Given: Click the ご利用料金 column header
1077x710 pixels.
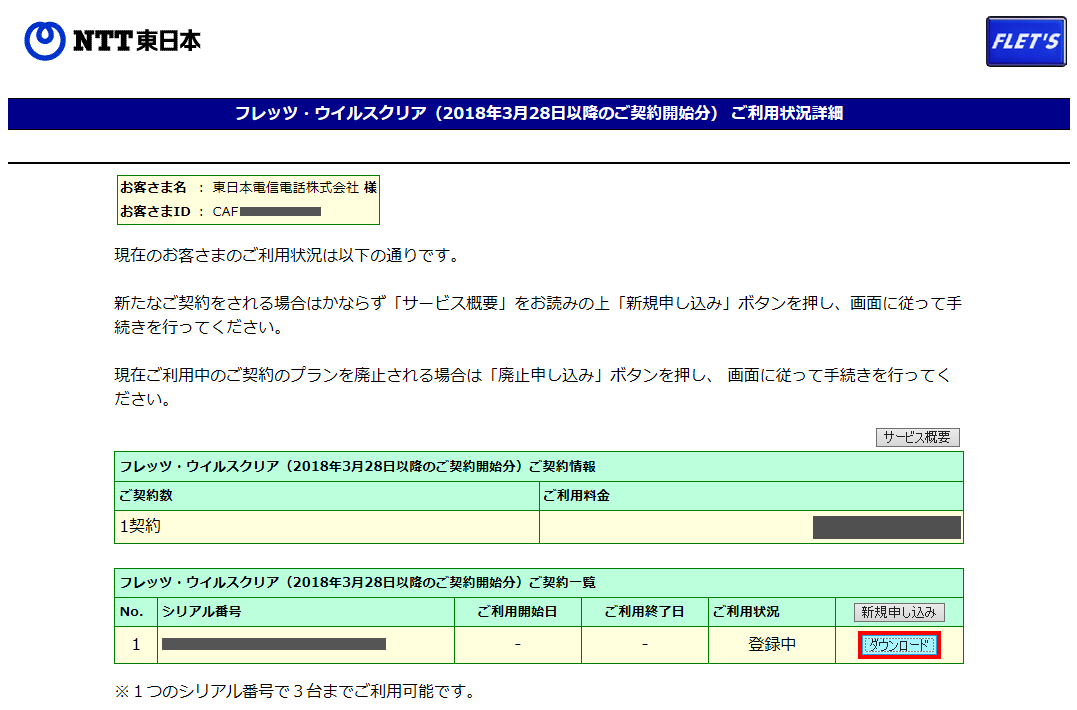Looking at the screenshot, I should pyautogui.click(x=751, y=496).
